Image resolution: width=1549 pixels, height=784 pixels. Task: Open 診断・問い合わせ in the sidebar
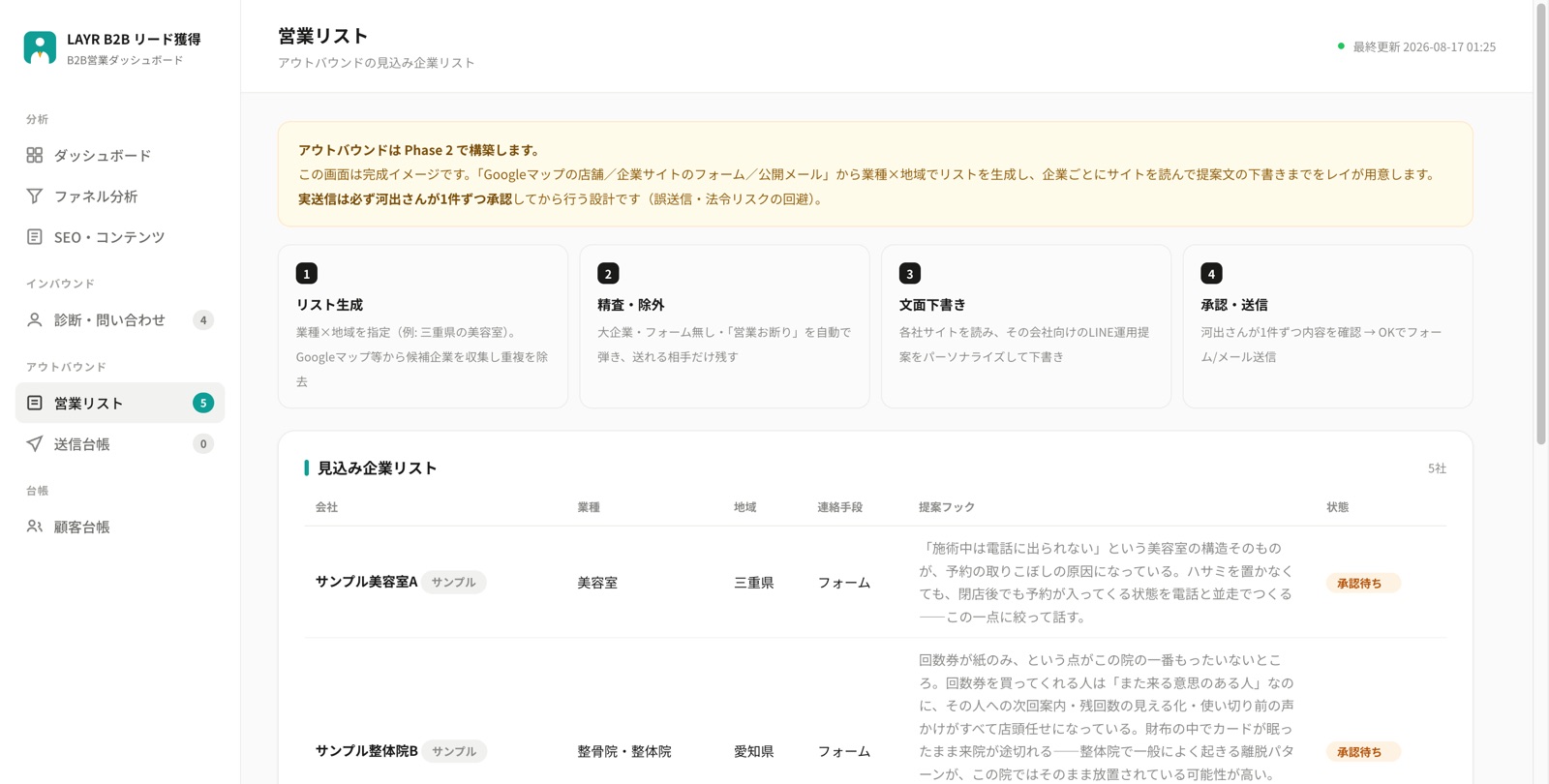[120, 319]
